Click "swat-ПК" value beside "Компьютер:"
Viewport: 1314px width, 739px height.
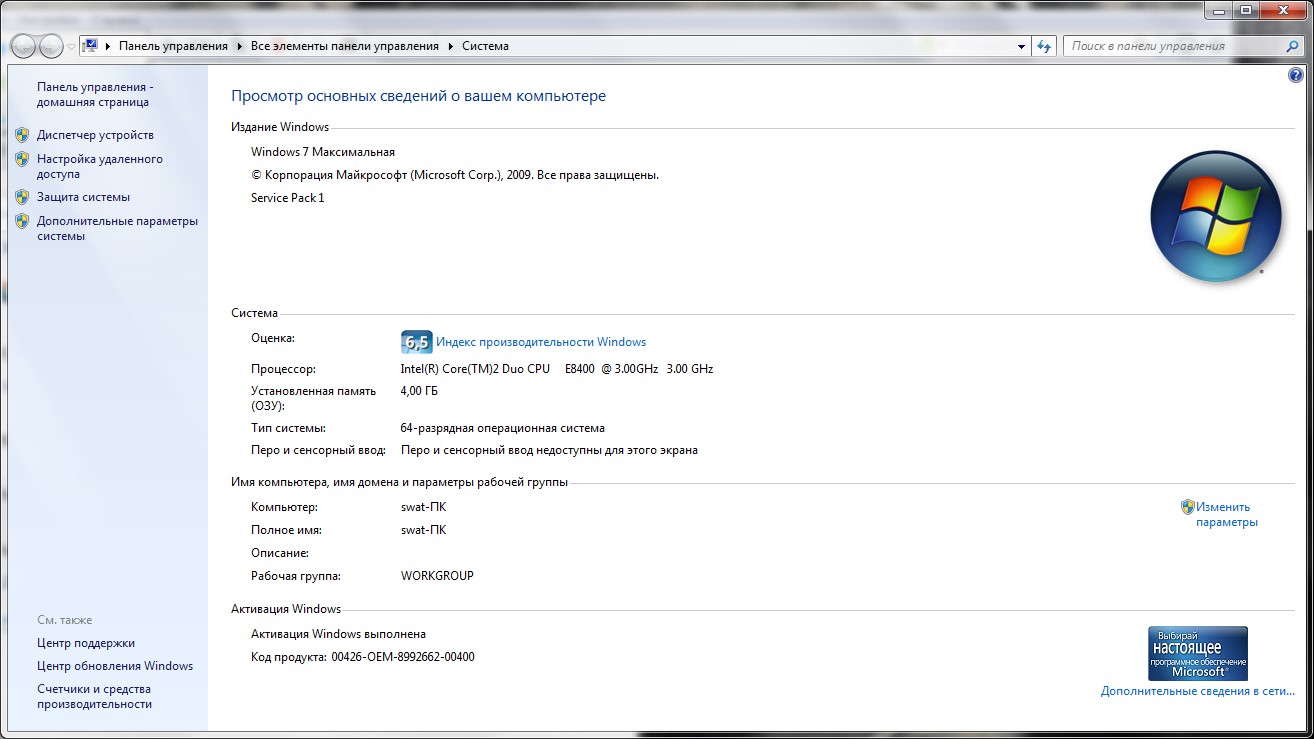(423, 507)
